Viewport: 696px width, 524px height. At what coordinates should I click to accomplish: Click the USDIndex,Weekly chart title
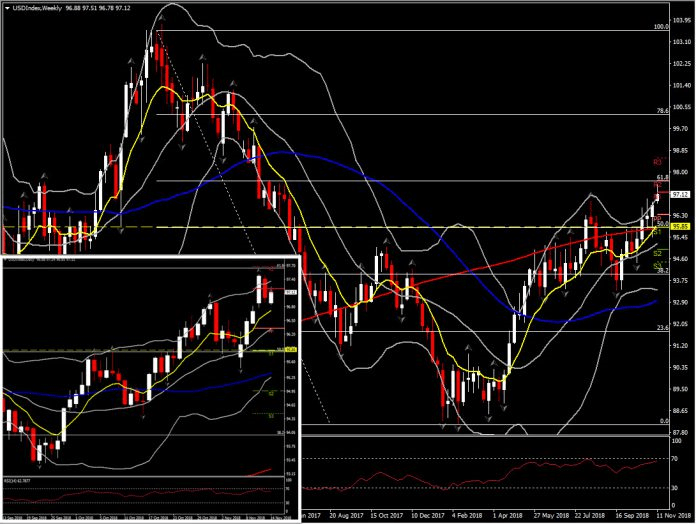[36, 8]
